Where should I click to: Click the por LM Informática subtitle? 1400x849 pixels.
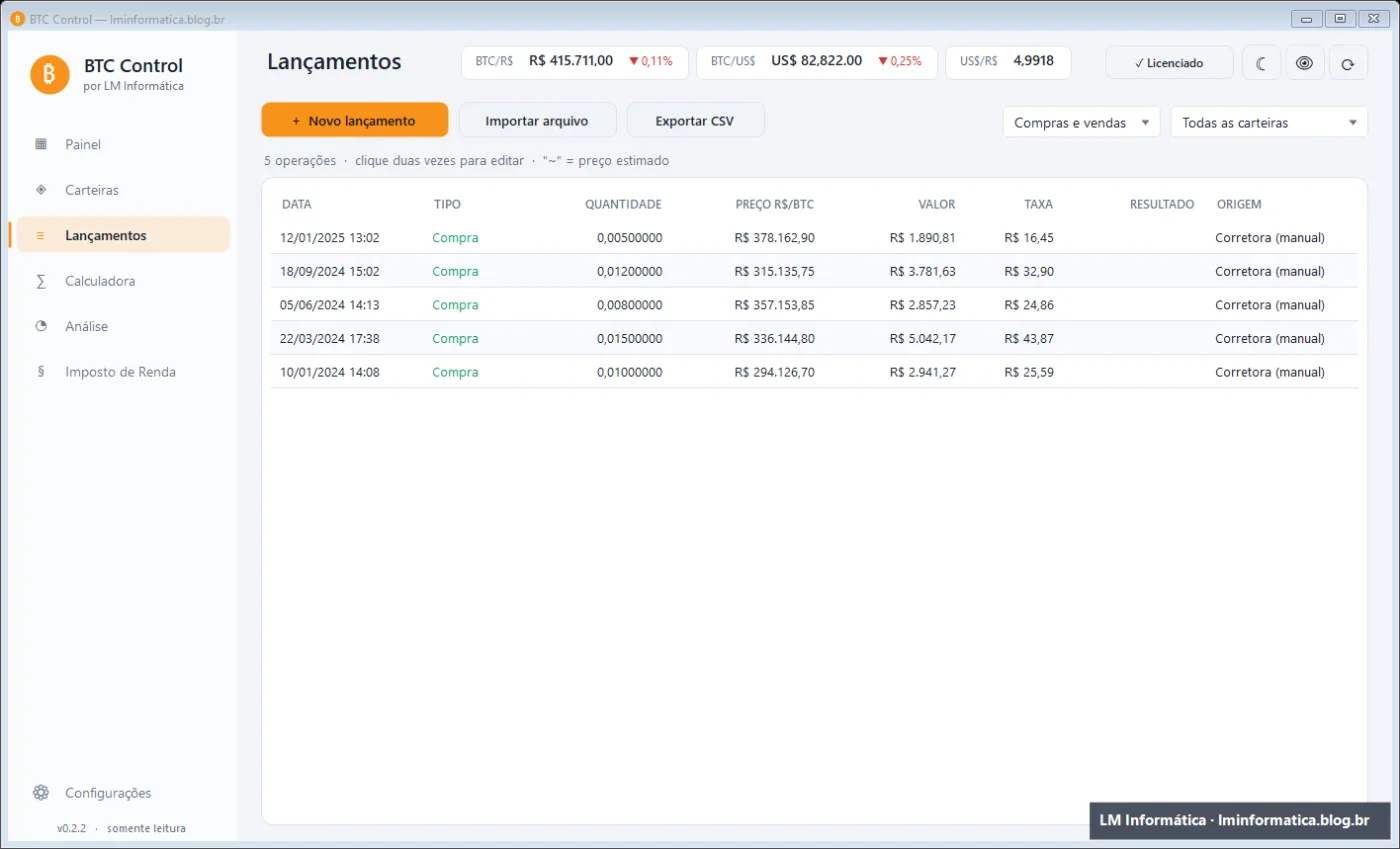pos(133,86)
